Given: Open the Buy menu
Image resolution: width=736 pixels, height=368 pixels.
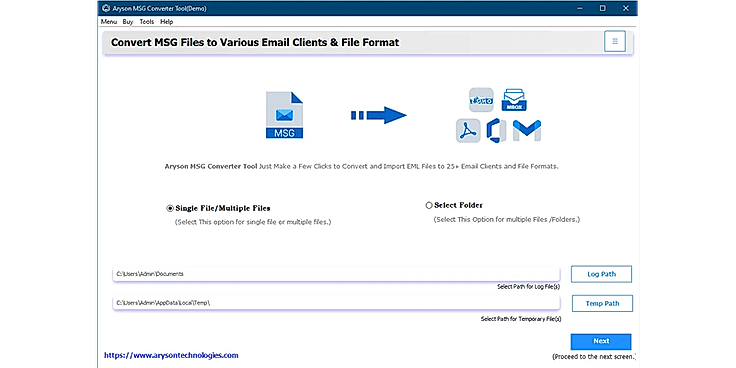Looking at the screenshot, I should coord(128,22).
